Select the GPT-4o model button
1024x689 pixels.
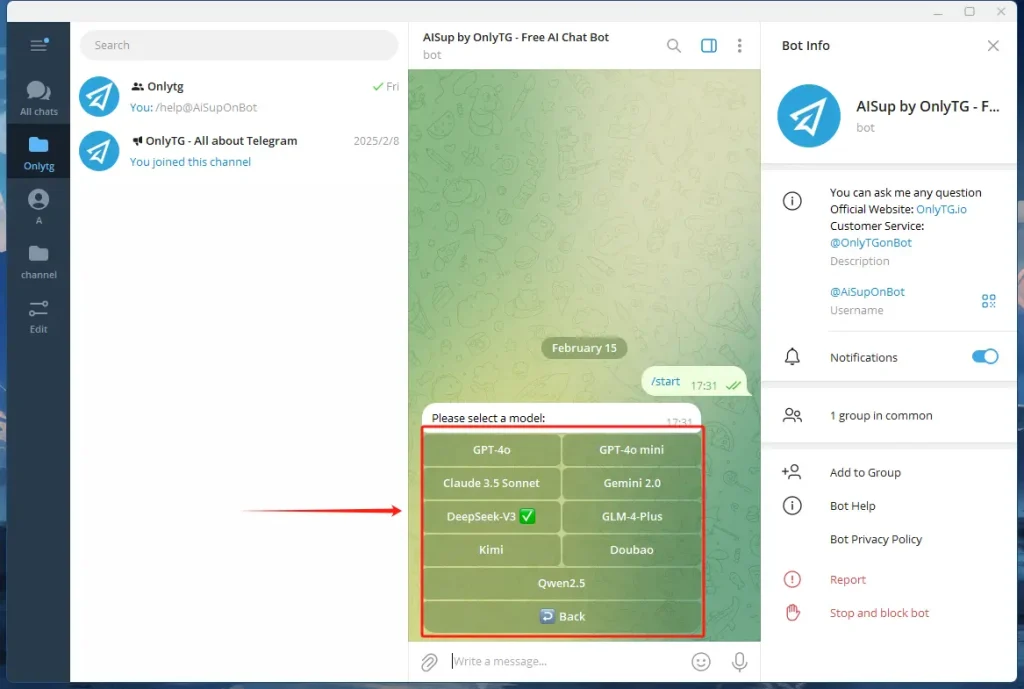tap(491, 449)
